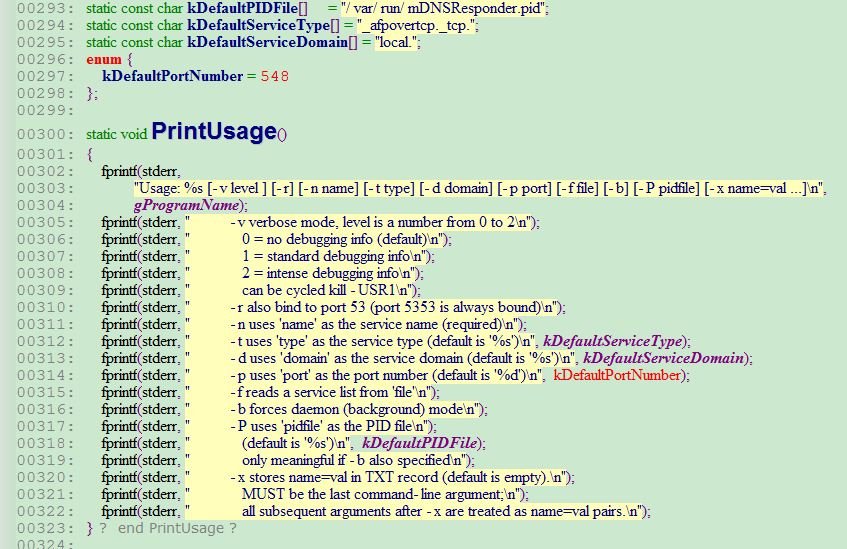This screenshot has width=847, height=549.
Task: Click the "(default is '%s')" string on line 318
Action: (296, 443)
